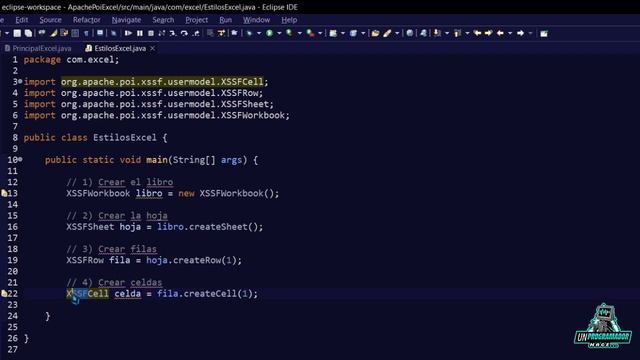640x360 pixels.
Task: Open the New Java Class dropdown arrow
Action: [363, 33]
